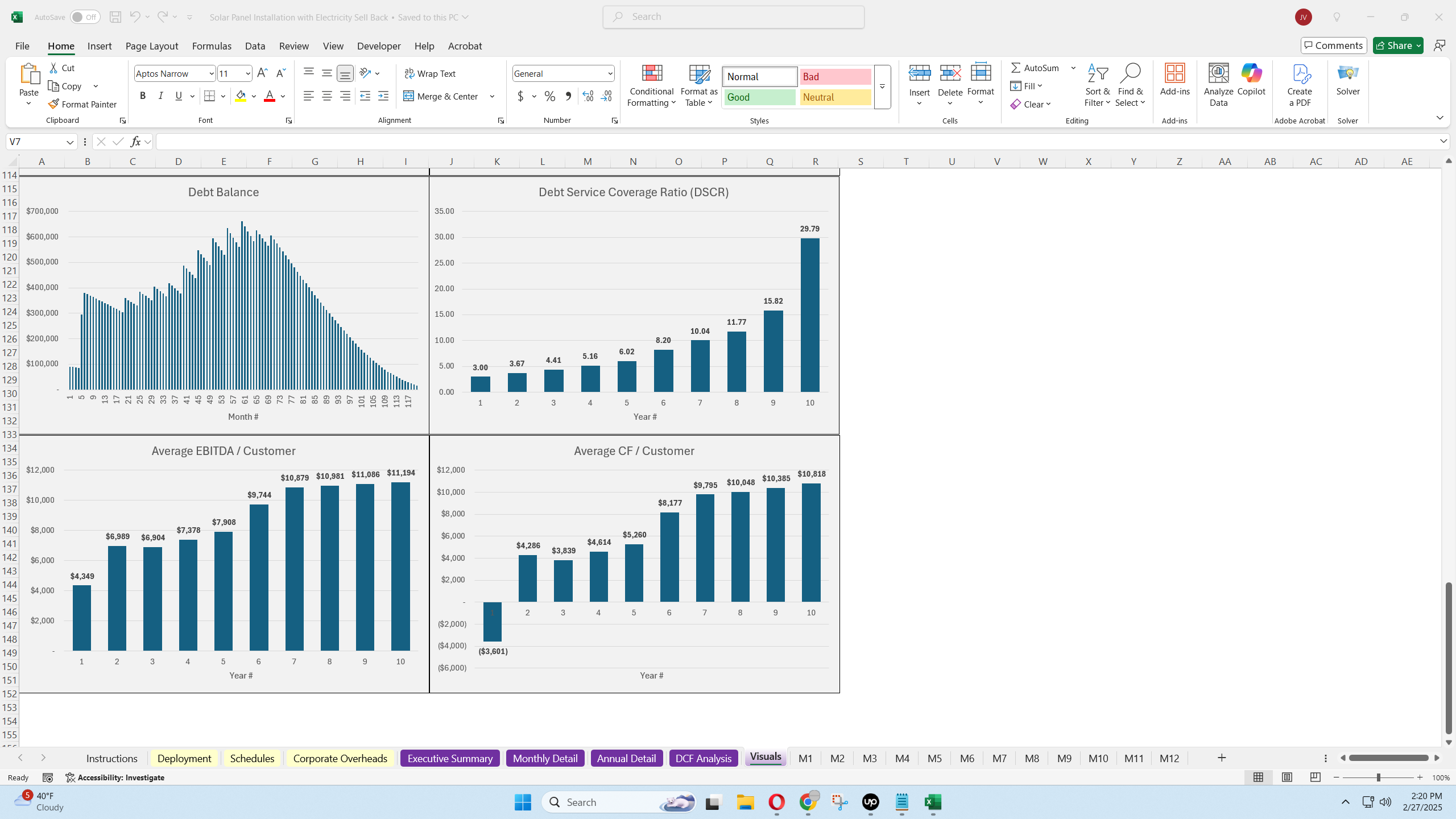The image size is (1456, 819).
Task: Open Sort & Filter
Action: click(1097, 85)
